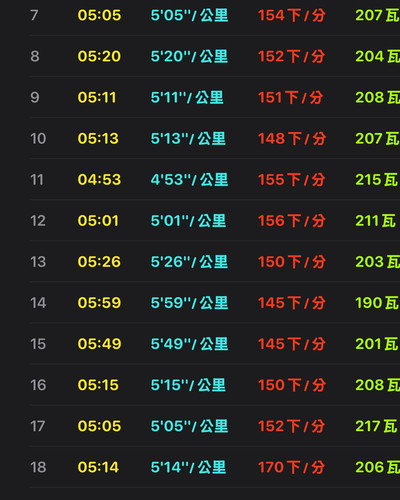Select pace 4'53''/公里
The width and height of the screenshot is (400, 500).
[x=189, y=180]
